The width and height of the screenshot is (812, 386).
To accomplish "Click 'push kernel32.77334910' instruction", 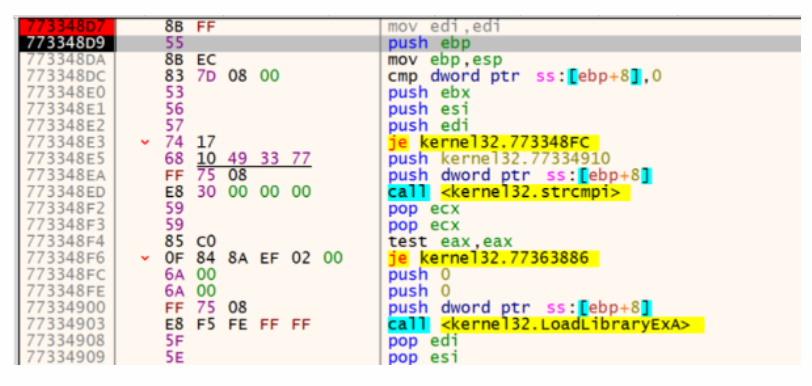I will (x=499, y=159).
